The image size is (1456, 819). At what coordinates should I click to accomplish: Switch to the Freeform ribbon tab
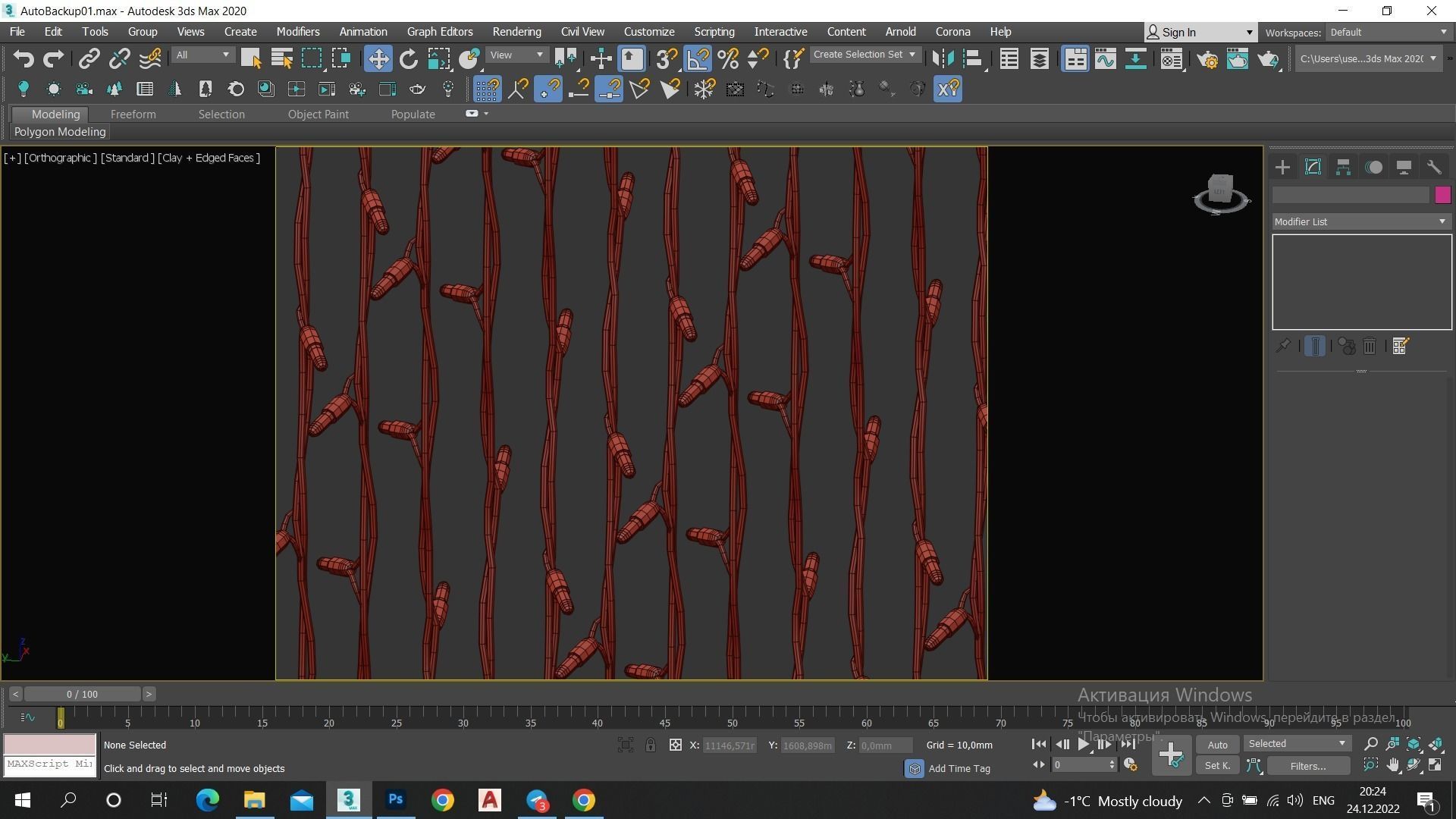click(x=133, y=114)
